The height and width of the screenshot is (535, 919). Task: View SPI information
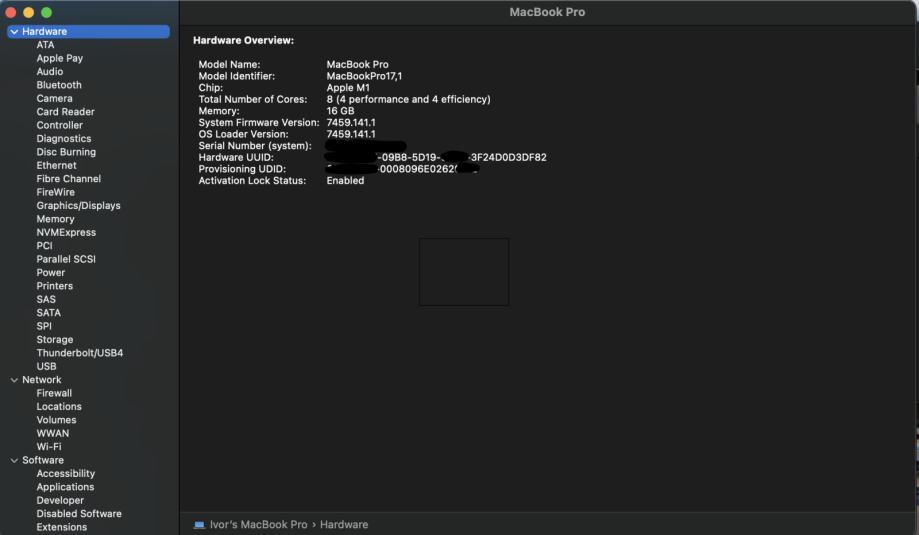[x=44, y=326]
